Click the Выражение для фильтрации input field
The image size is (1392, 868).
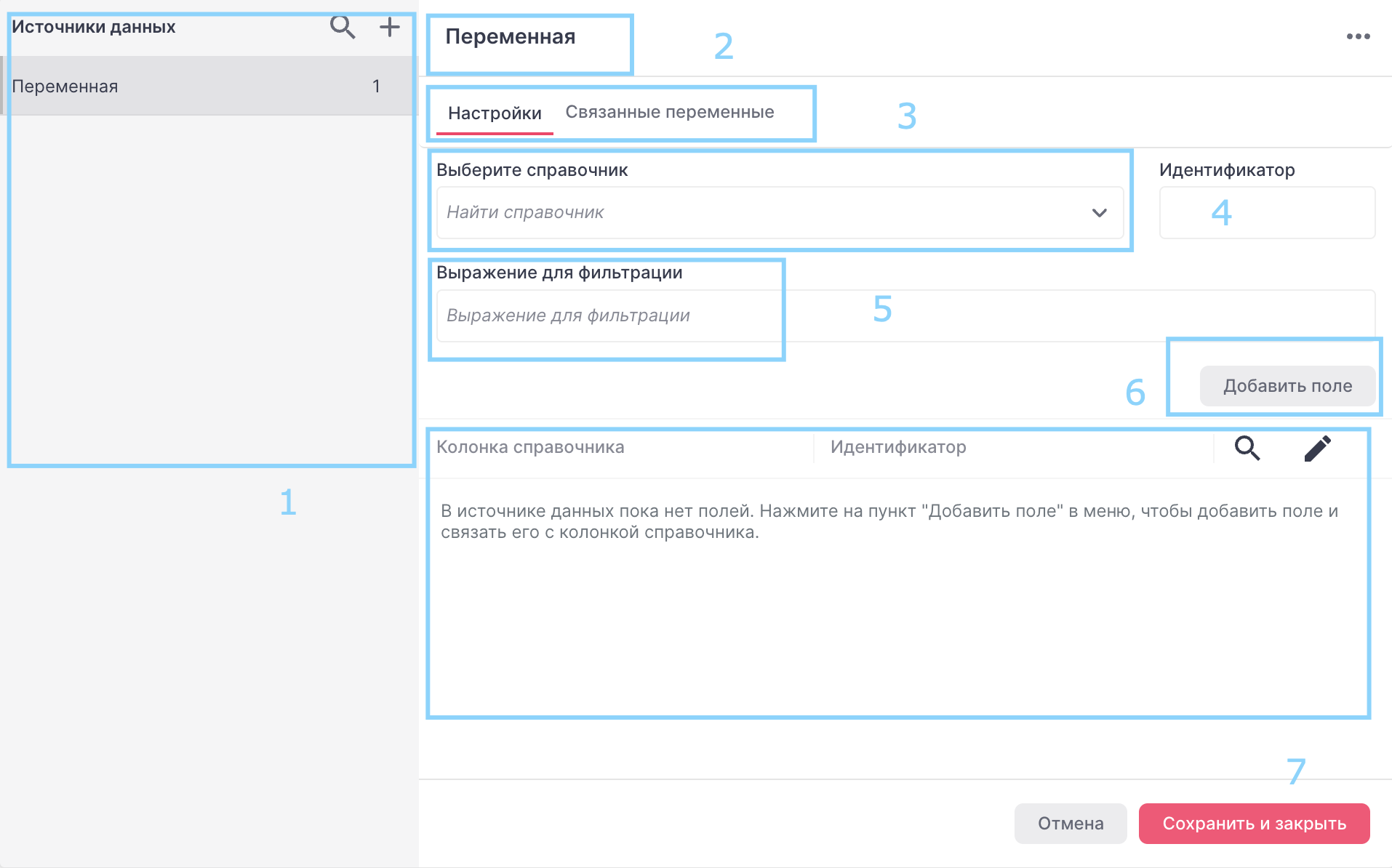coord(905,316)
